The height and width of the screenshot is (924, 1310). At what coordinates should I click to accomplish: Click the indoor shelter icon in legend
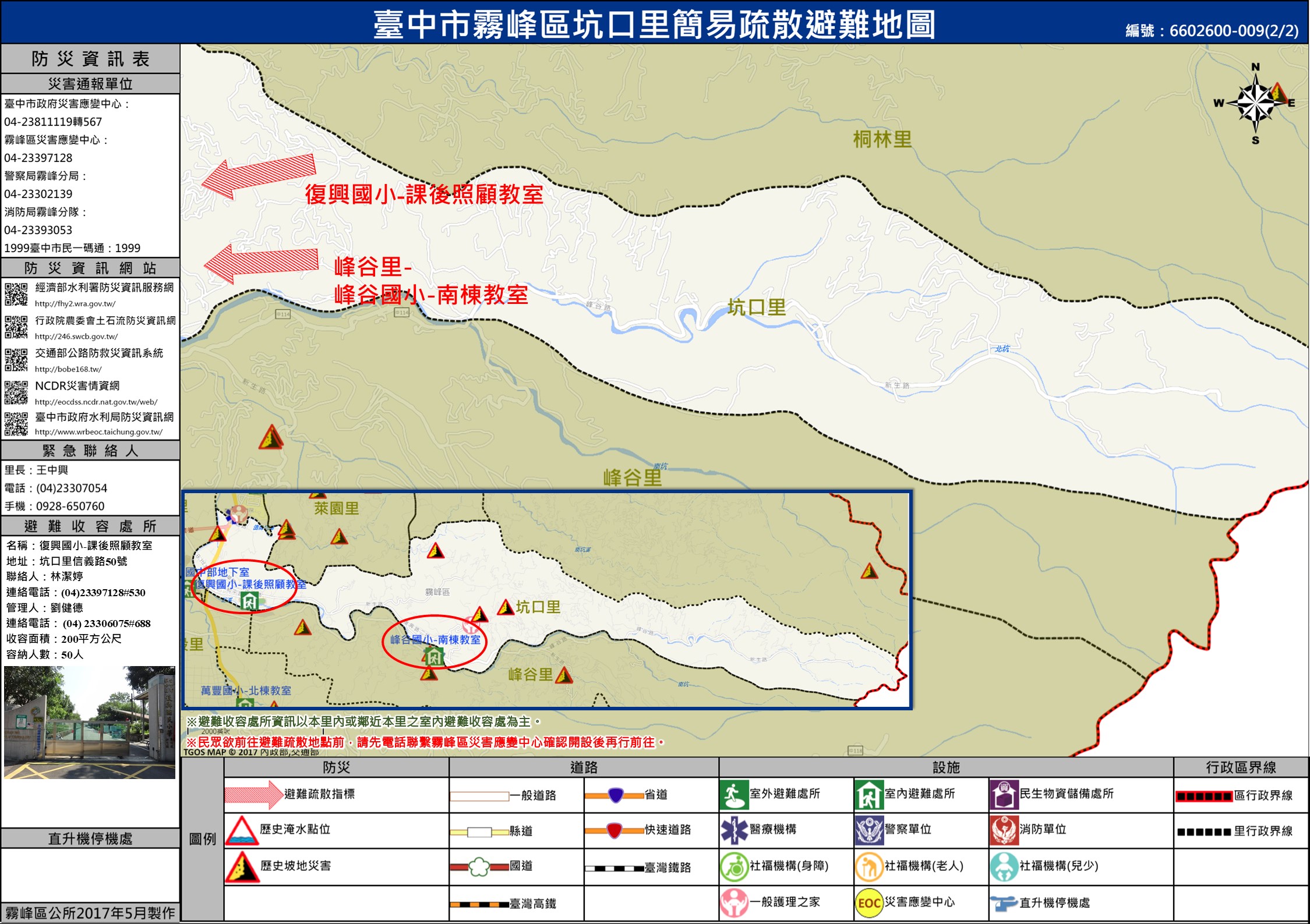869,795
